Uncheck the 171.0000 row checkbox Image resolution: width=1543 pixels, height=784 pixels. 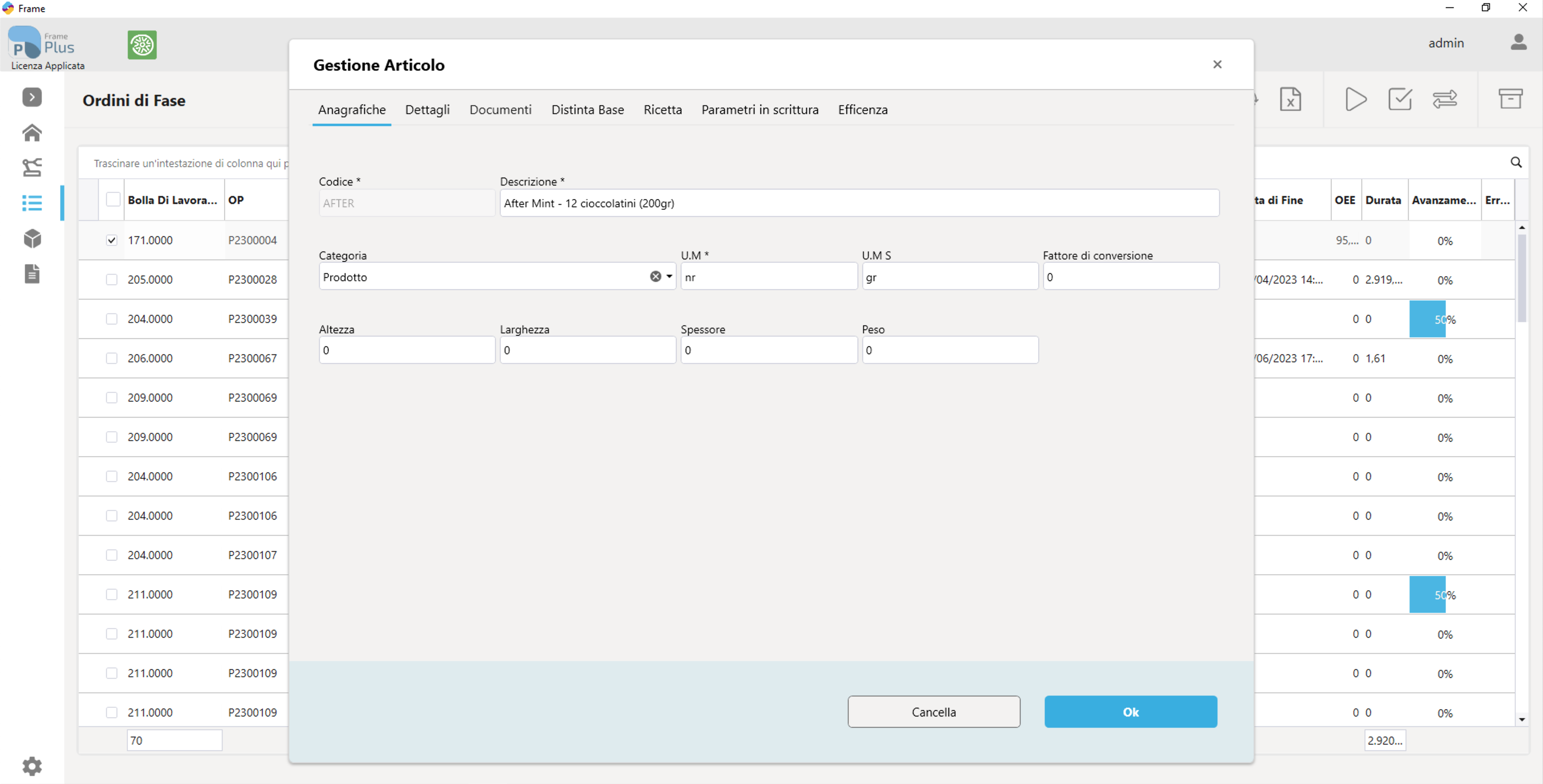click(x=111, y=240)
